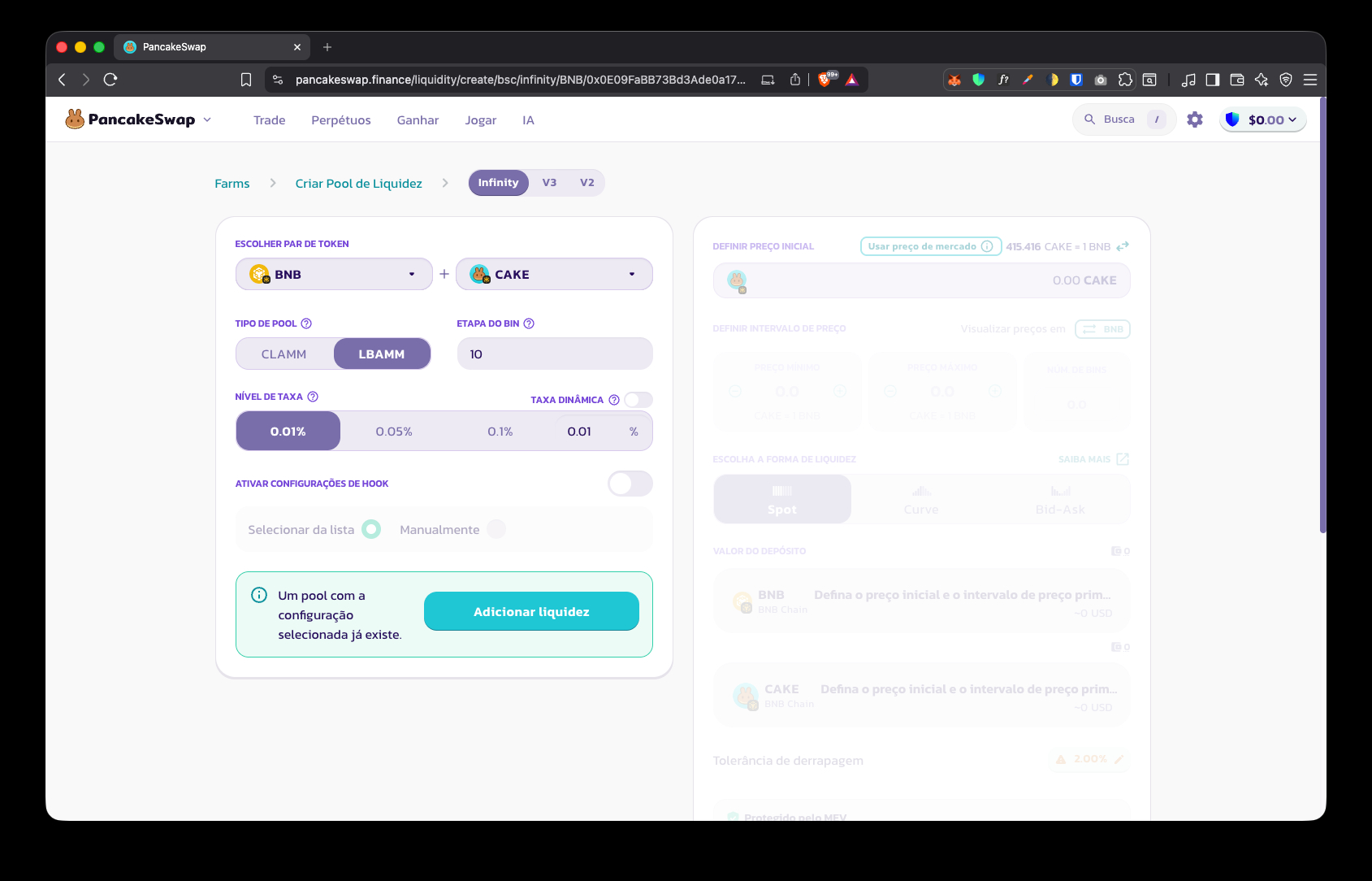Click the site settings icon in address bar
The width and height of the screenshot is (1372, 881).
278,80
